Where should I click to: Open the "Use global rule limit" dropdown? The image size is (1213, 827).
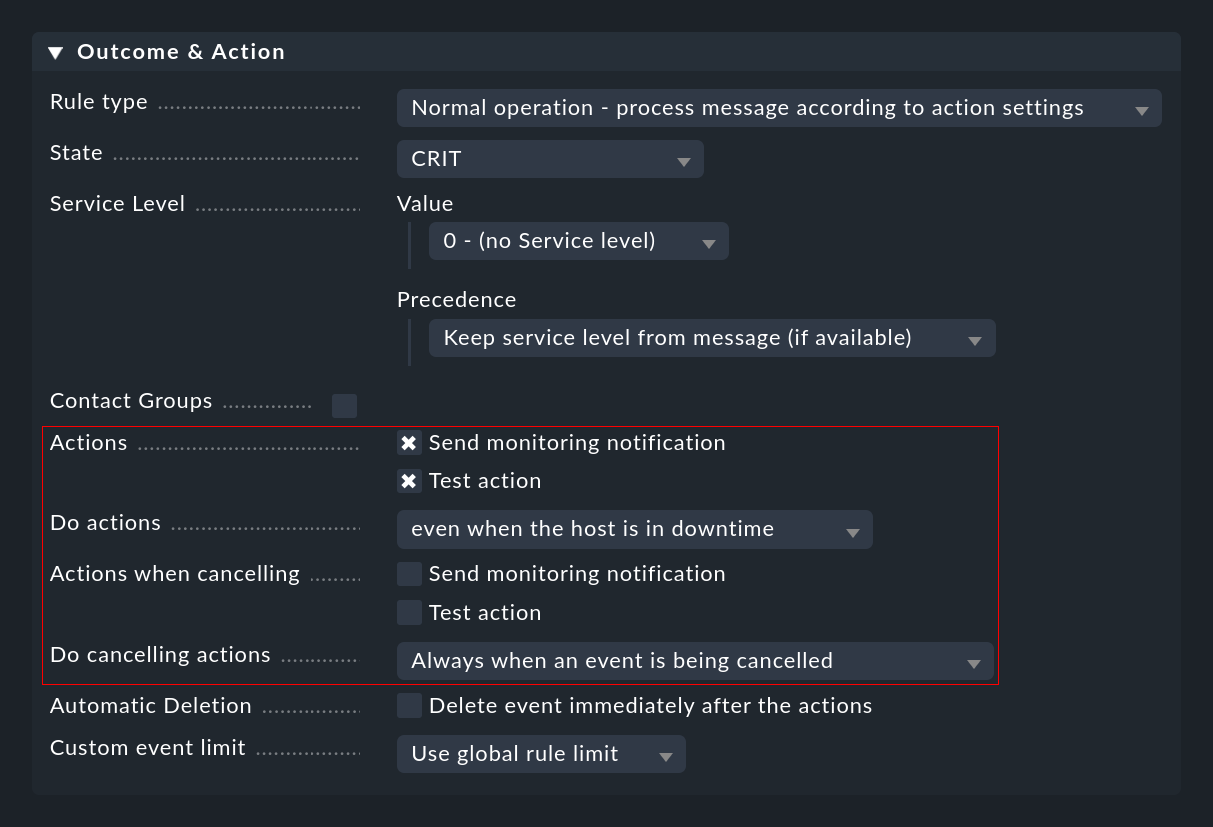[541, 754]
